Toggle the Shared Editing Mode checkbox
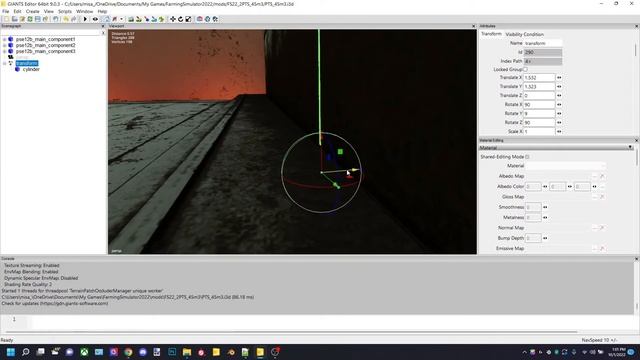The image size is (640, 360). tap(527, 157)
